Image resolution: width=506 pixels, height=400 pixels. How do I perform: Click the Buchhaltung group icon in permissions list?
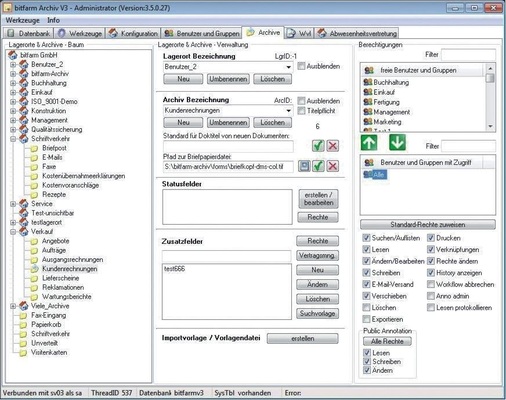tap(368, 82)
